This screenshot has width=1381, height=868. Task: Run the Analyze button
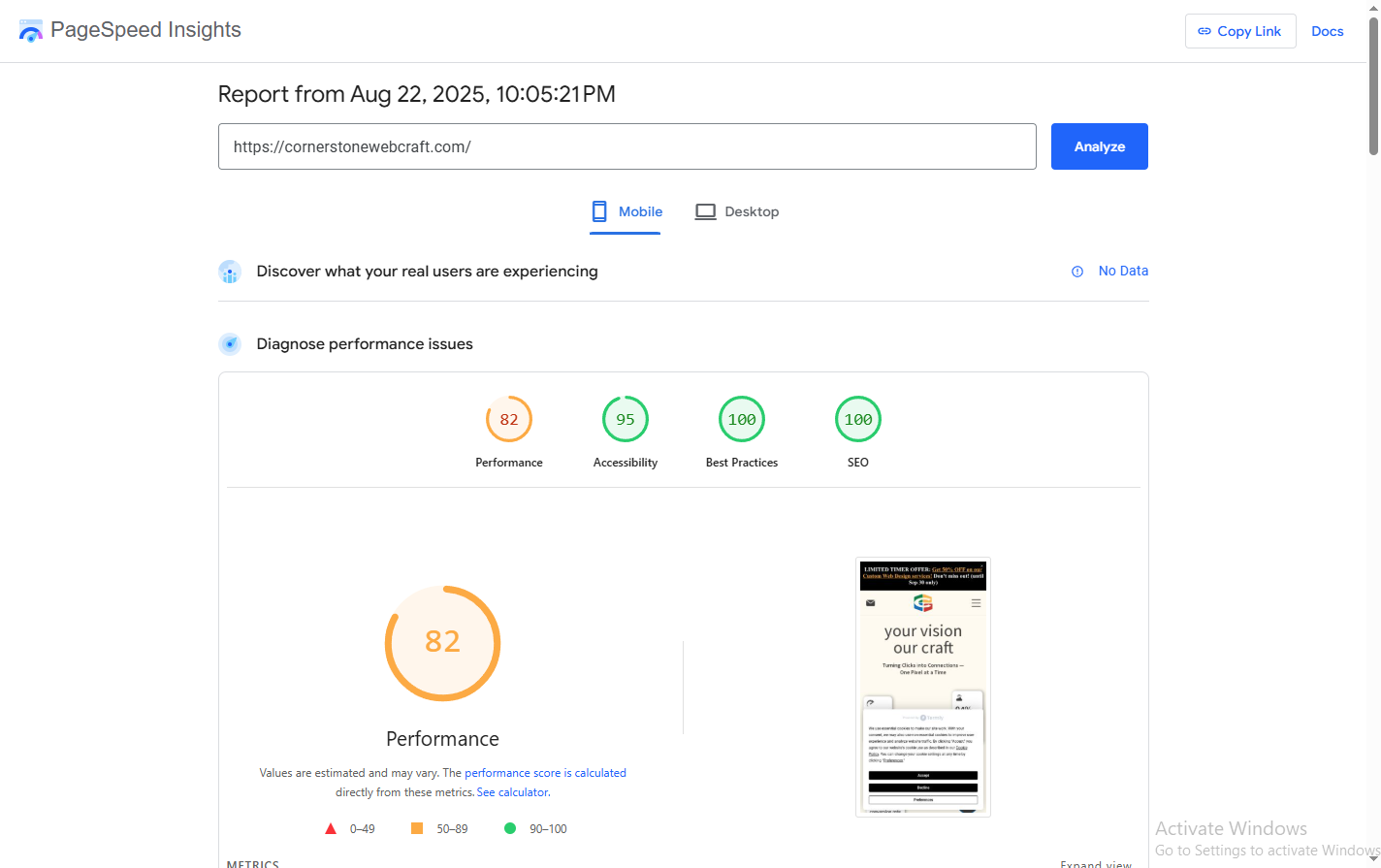tap(1100, 146)
